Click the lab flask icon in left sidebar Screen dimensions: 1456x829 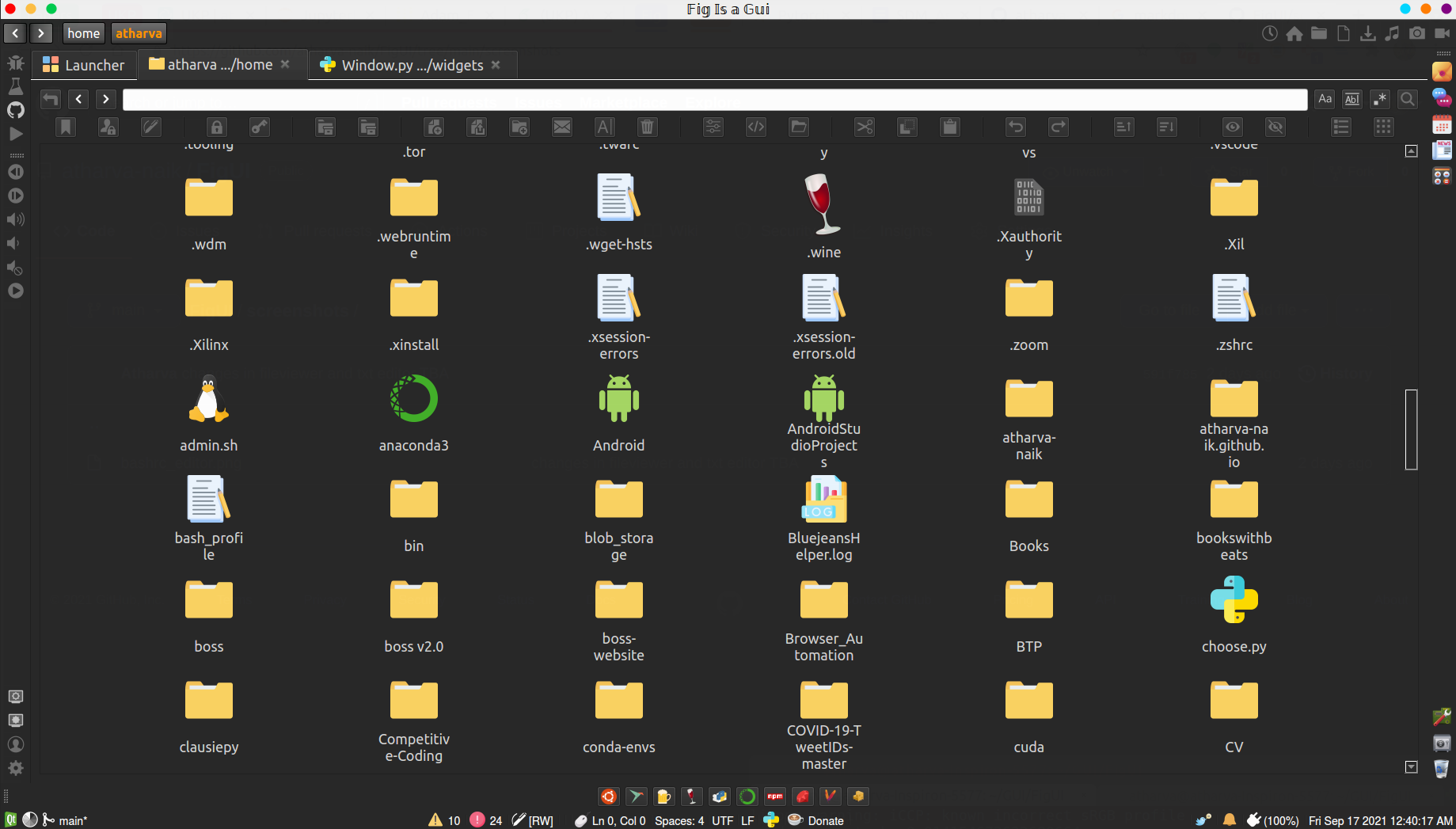click(16, 86)
